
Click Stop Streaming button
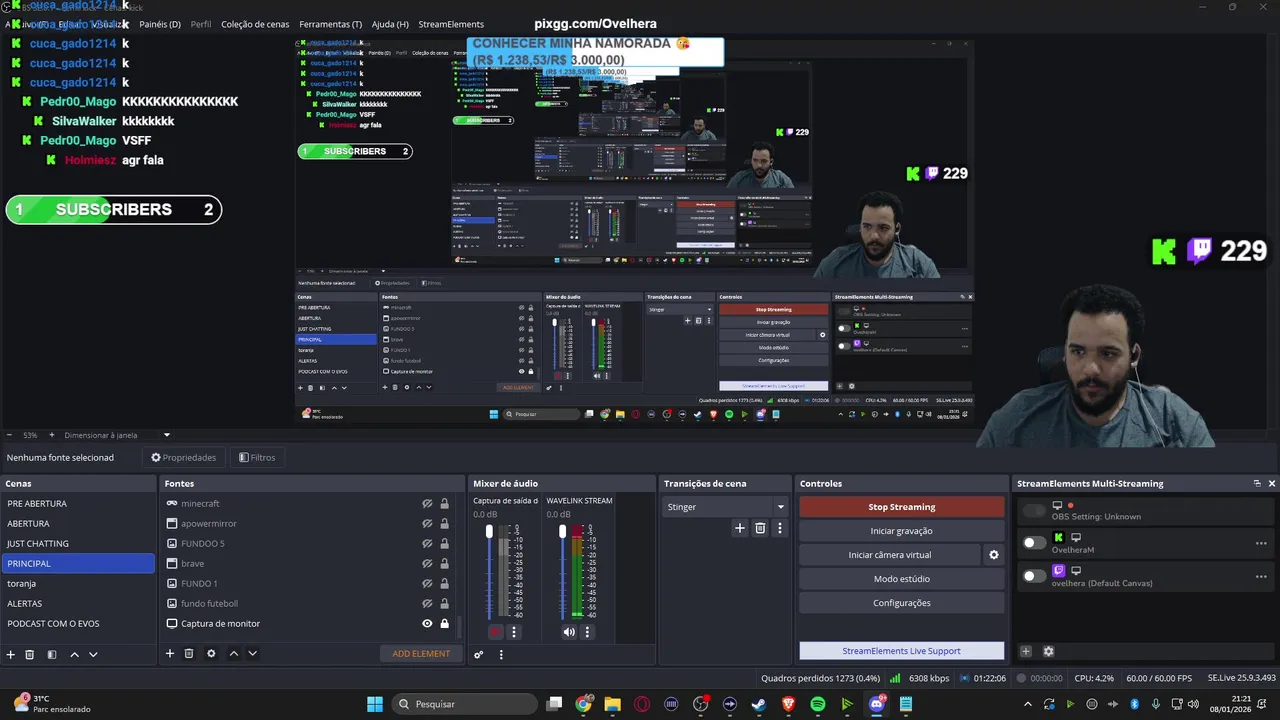(901, 507)
